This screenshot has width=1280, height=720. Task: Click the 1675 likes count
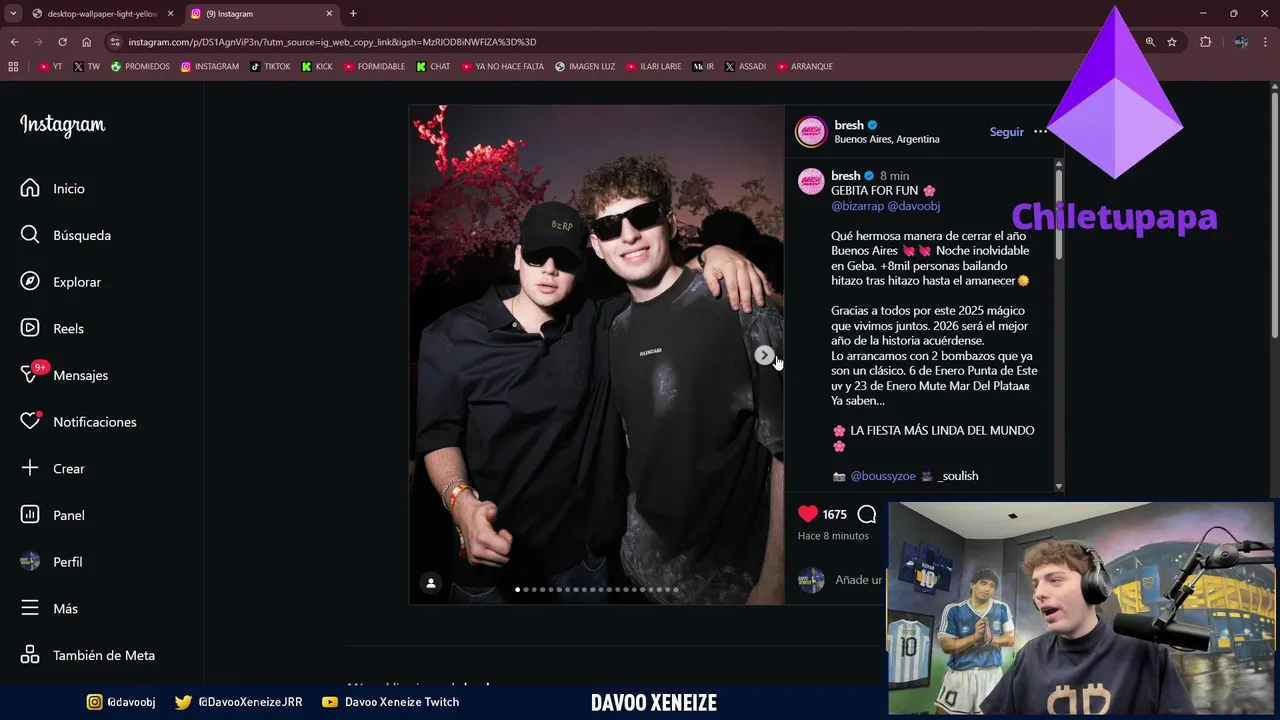[x=834, y=514]
